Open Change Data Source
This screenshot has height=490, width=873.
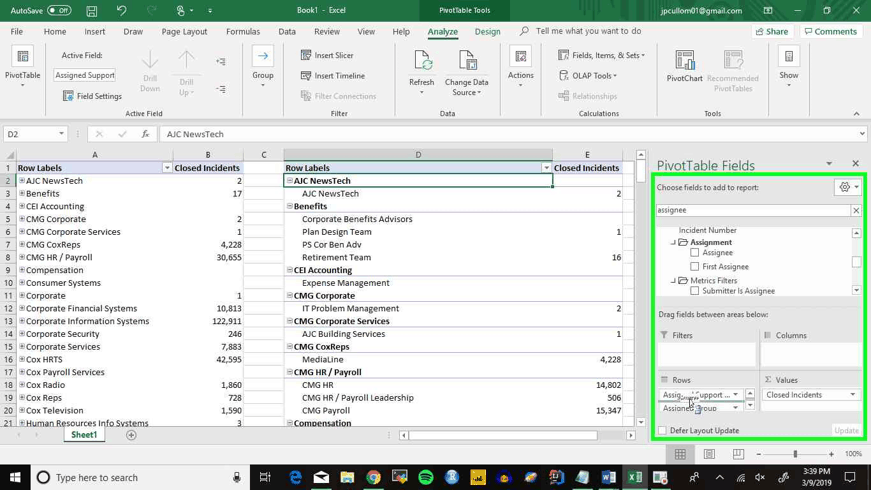(x=467, y=72)
